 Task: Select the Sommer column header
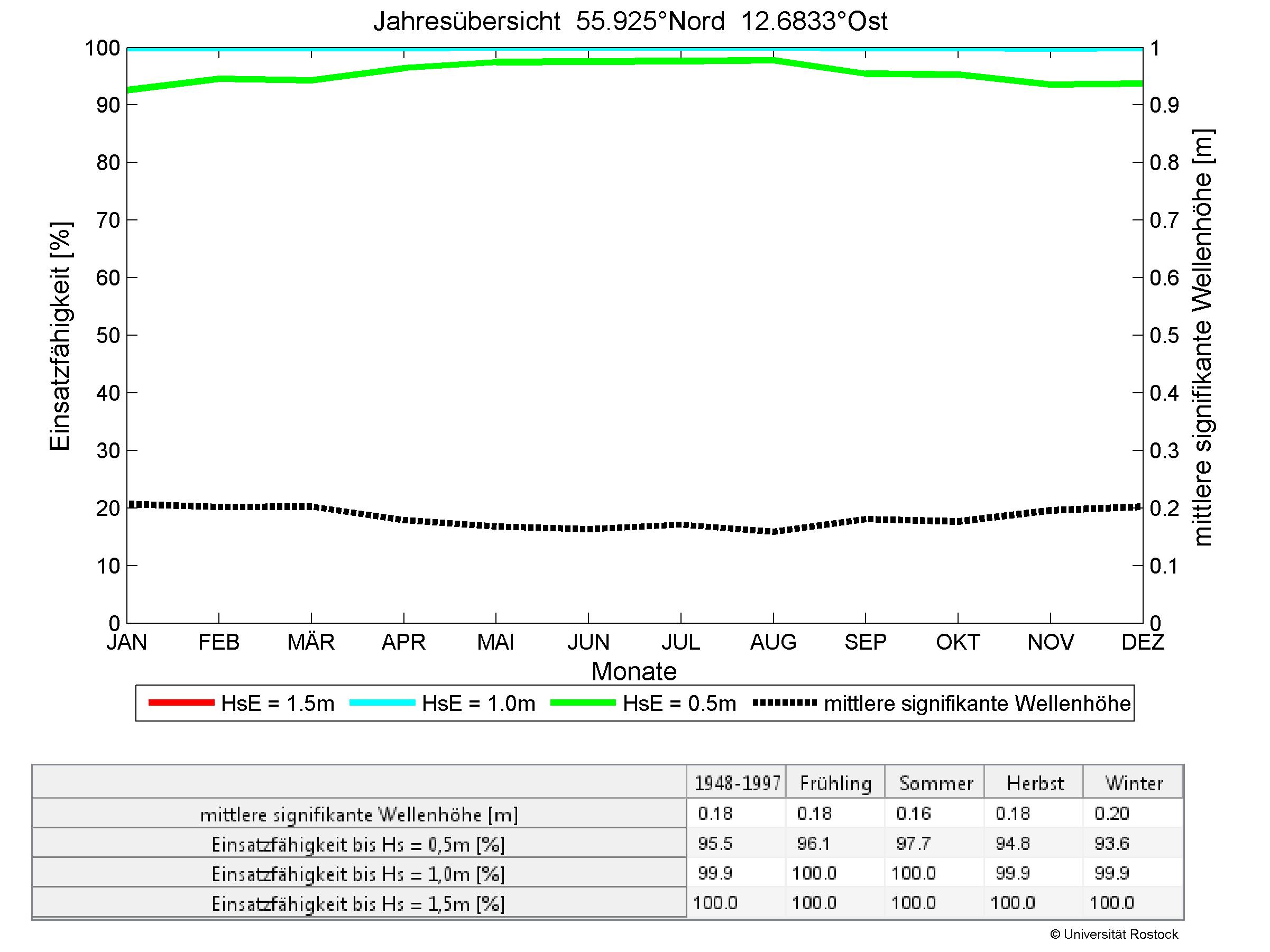point(936,783)
